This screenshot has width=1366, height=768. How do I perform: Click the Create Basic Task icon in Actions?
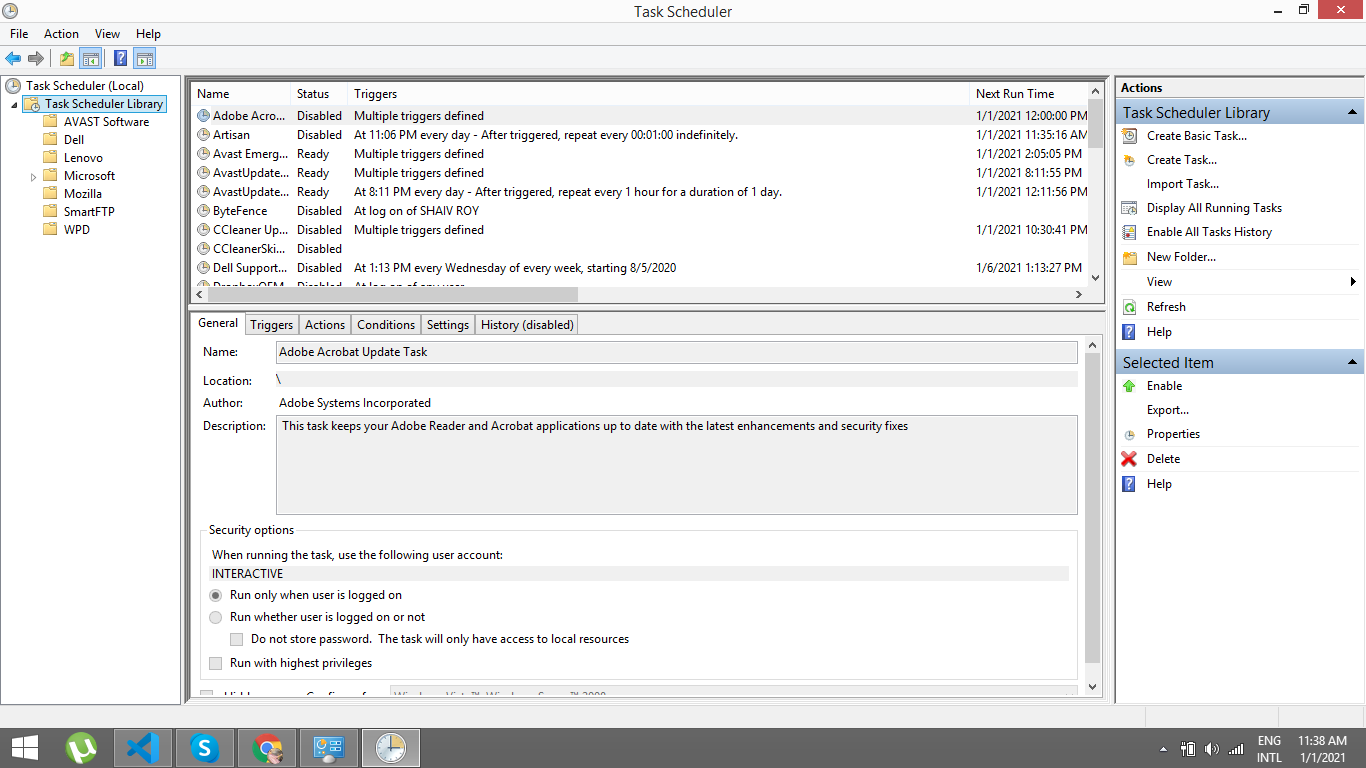1130,136
